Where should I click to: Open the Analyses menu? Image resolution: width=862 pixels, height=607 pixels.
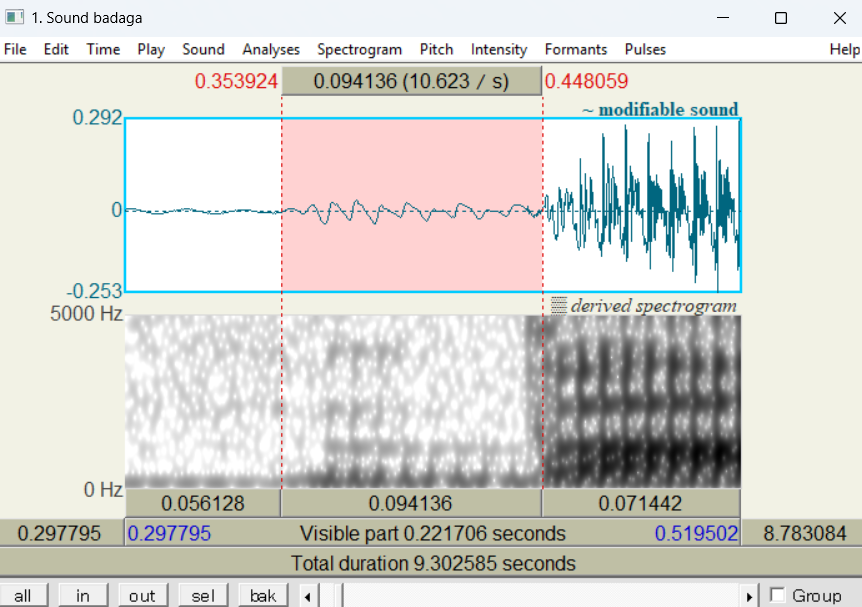[271, 49]
